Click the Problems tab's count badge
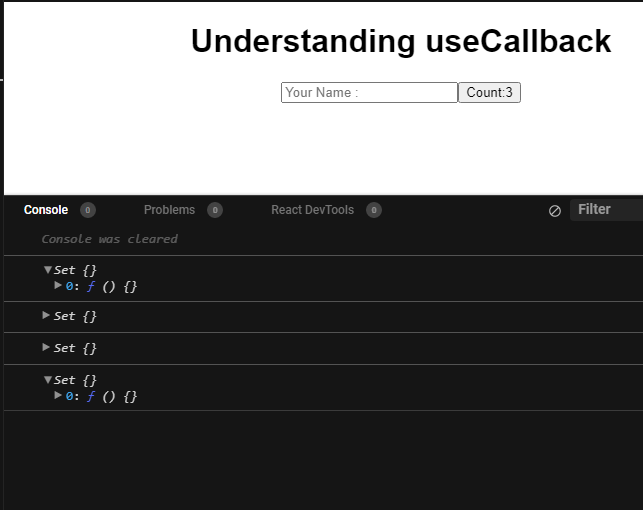 [215, 210]
